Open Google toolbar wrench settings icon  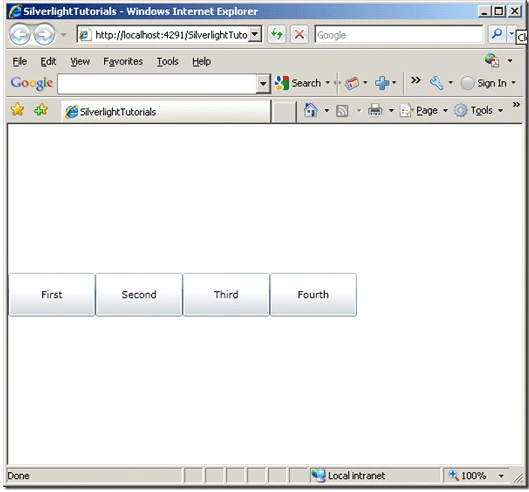[437, 83]
